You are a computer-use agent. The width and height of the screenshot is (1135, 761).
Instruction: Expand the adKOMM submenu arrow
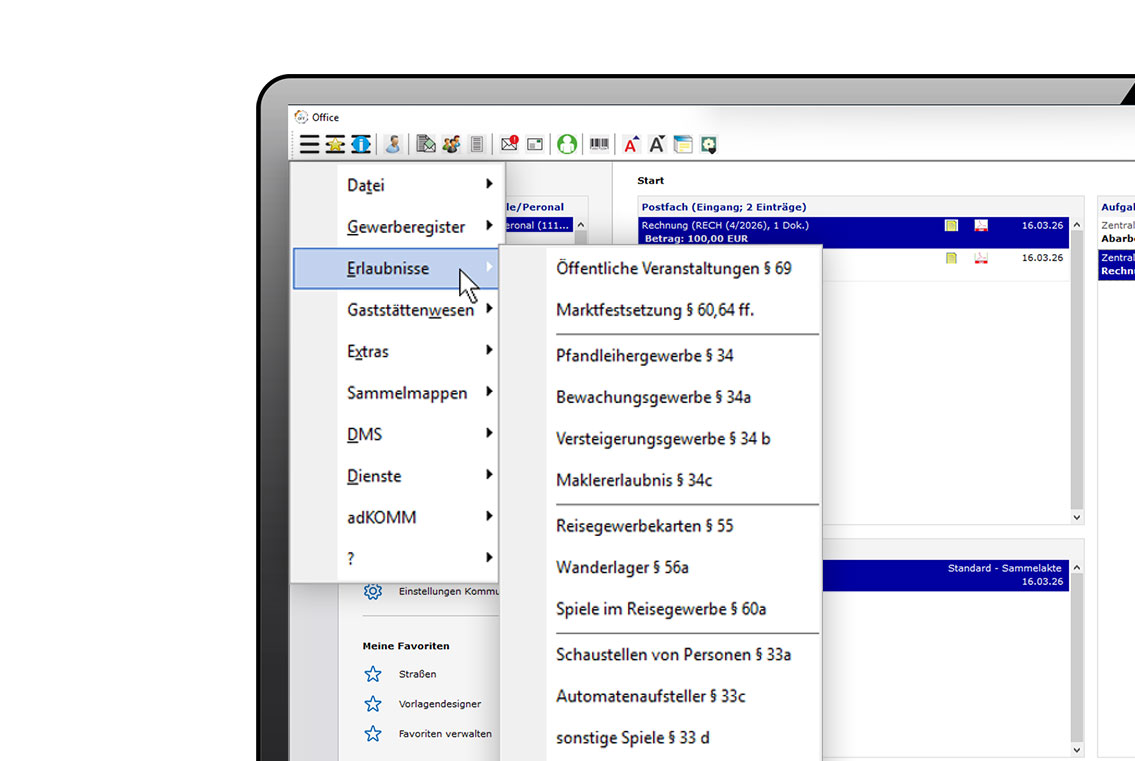tap(489, 516)
